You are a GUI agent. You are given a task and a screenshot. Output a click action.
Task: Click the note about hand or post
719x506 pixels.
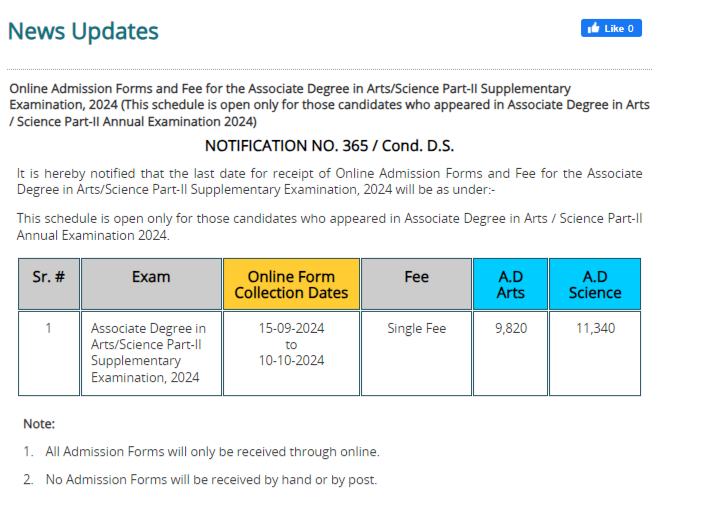click(211, 480)
